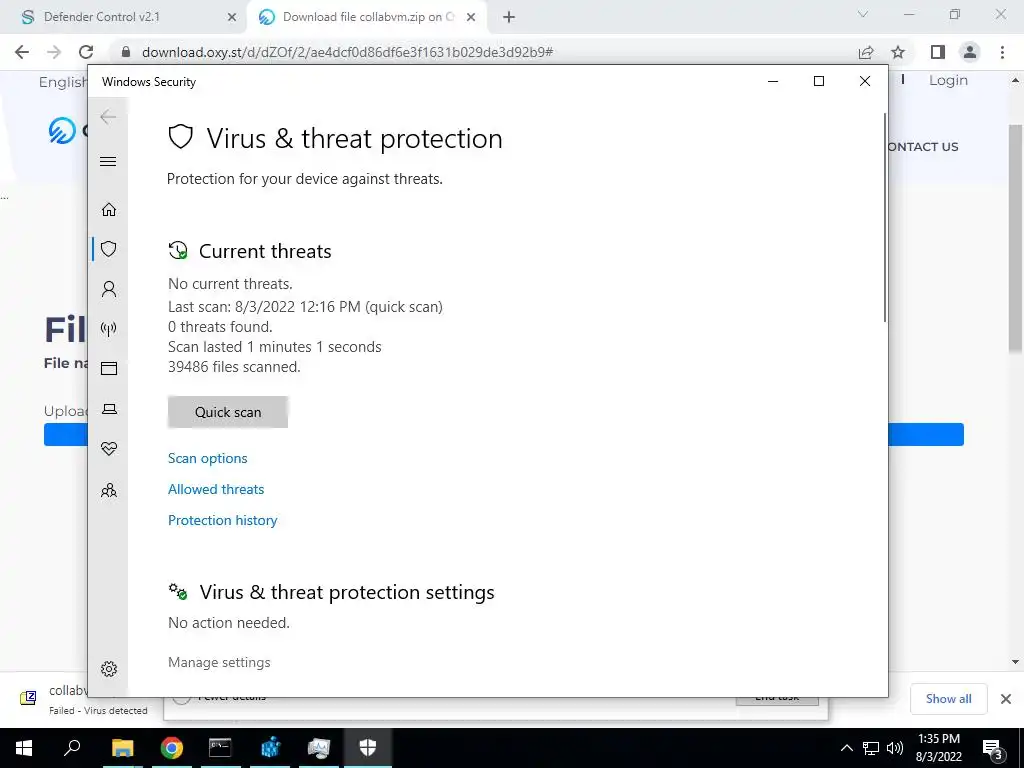Open Chrome from taskbar
The height and width of the screenshot is (768, 1024).
[171, 748]
